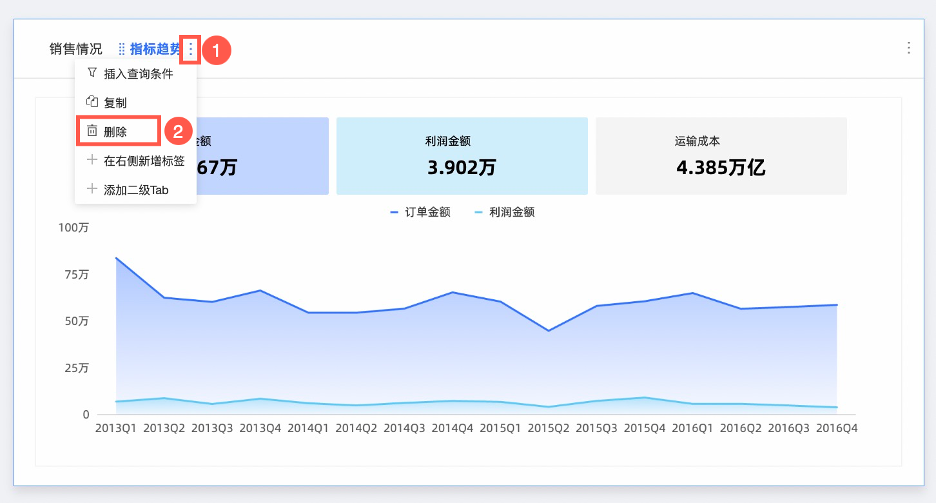
Task: Click the trash icon next to 删除
Action: coord(92,131)
